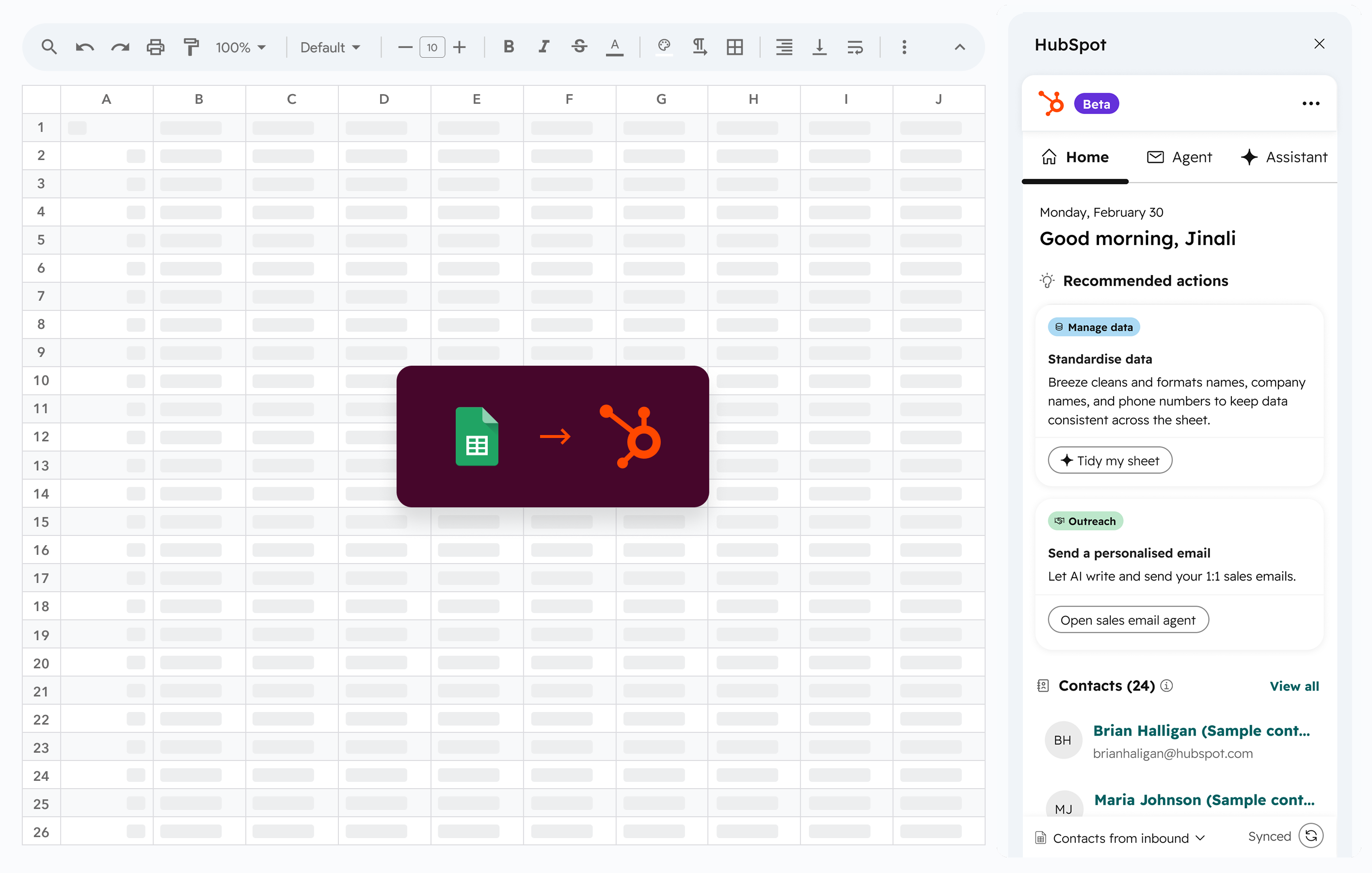Open the fill color palette

pyautogui.click(x=664, y=47)
